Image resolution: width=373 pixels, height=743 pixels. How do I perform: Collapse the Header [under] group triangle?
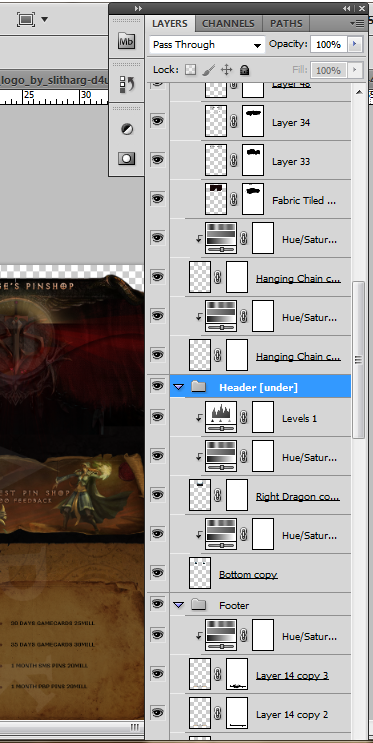[178, 387]
